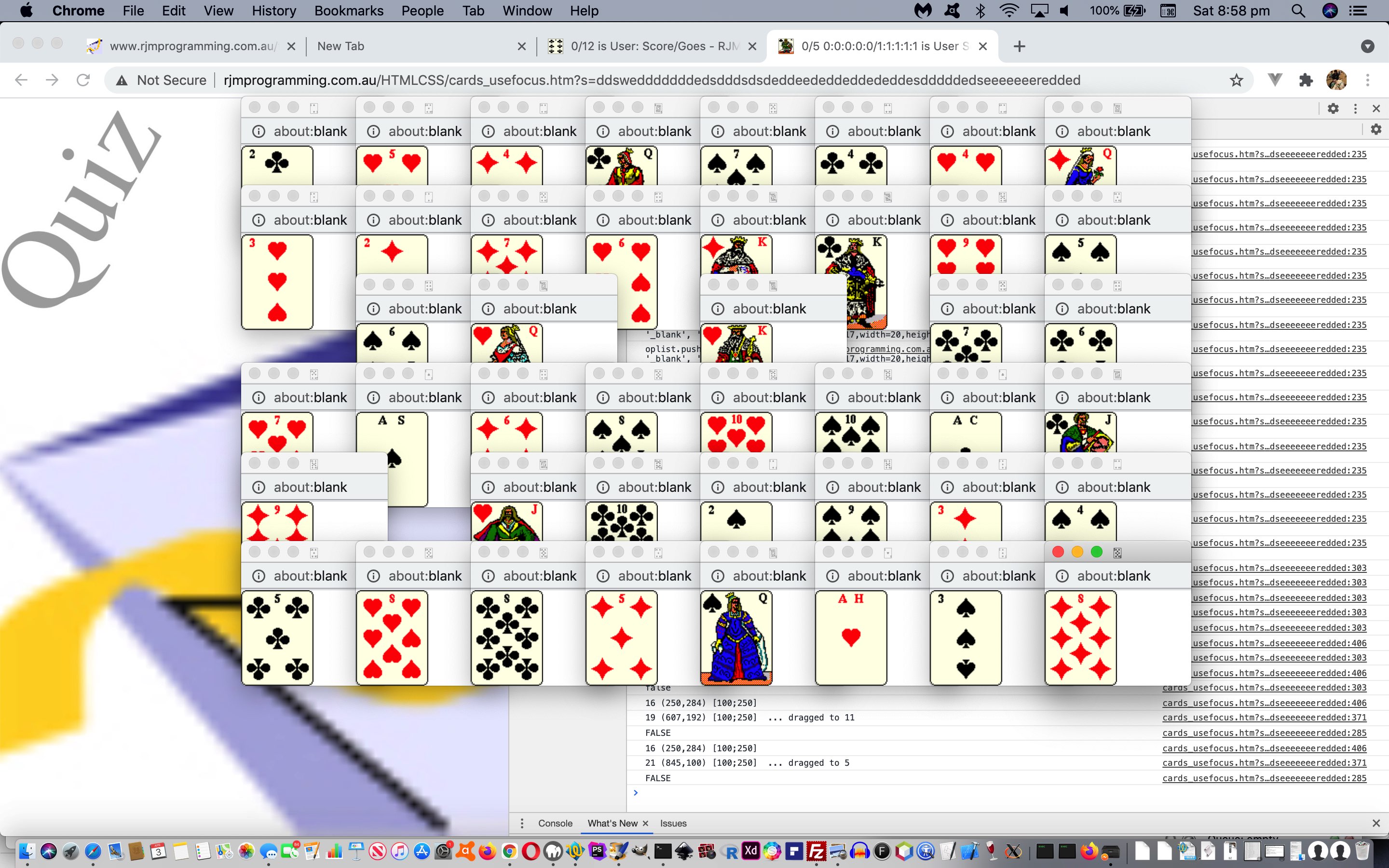1389x868 pixels.
Task: Click the 2 of Clubs card
Action: point(277,165)
